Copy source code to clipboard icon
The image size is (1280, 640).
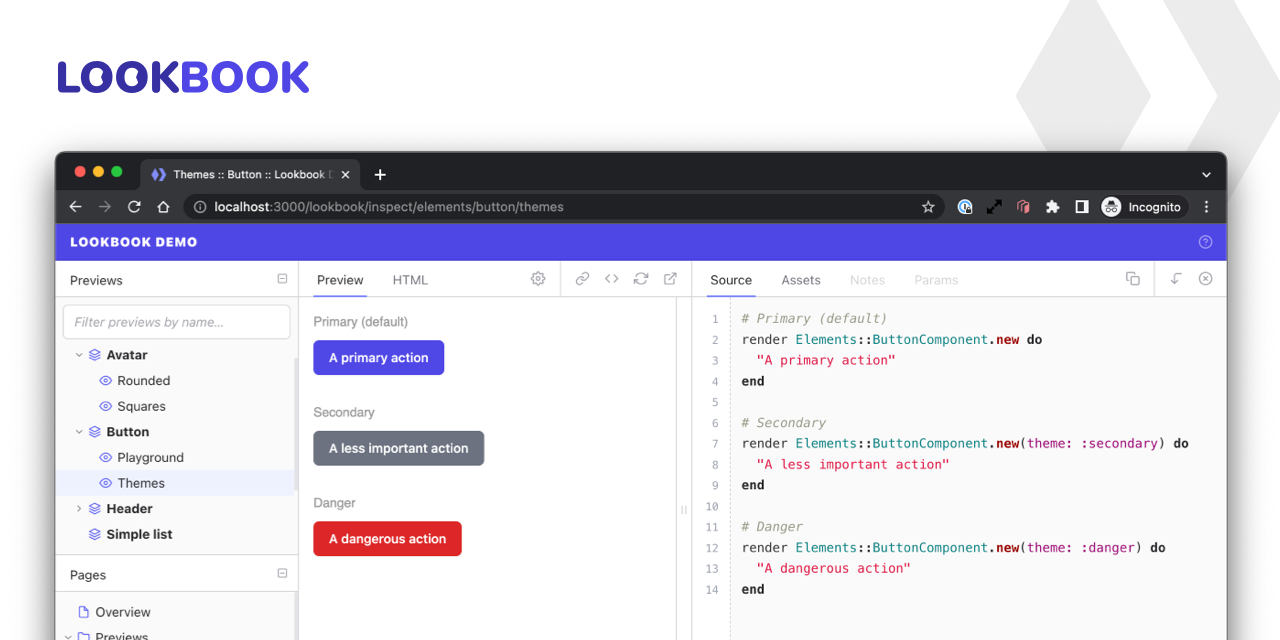(1132, 279)
